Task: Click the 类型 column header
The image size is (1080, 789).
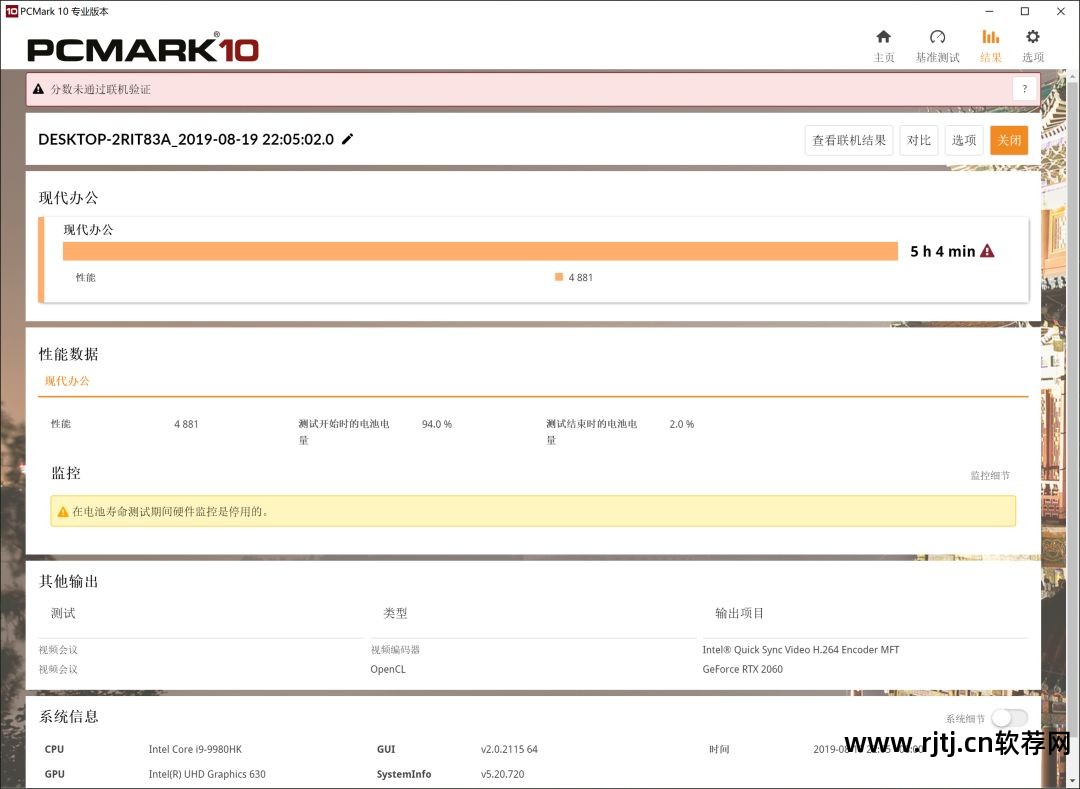Action: 395,613
